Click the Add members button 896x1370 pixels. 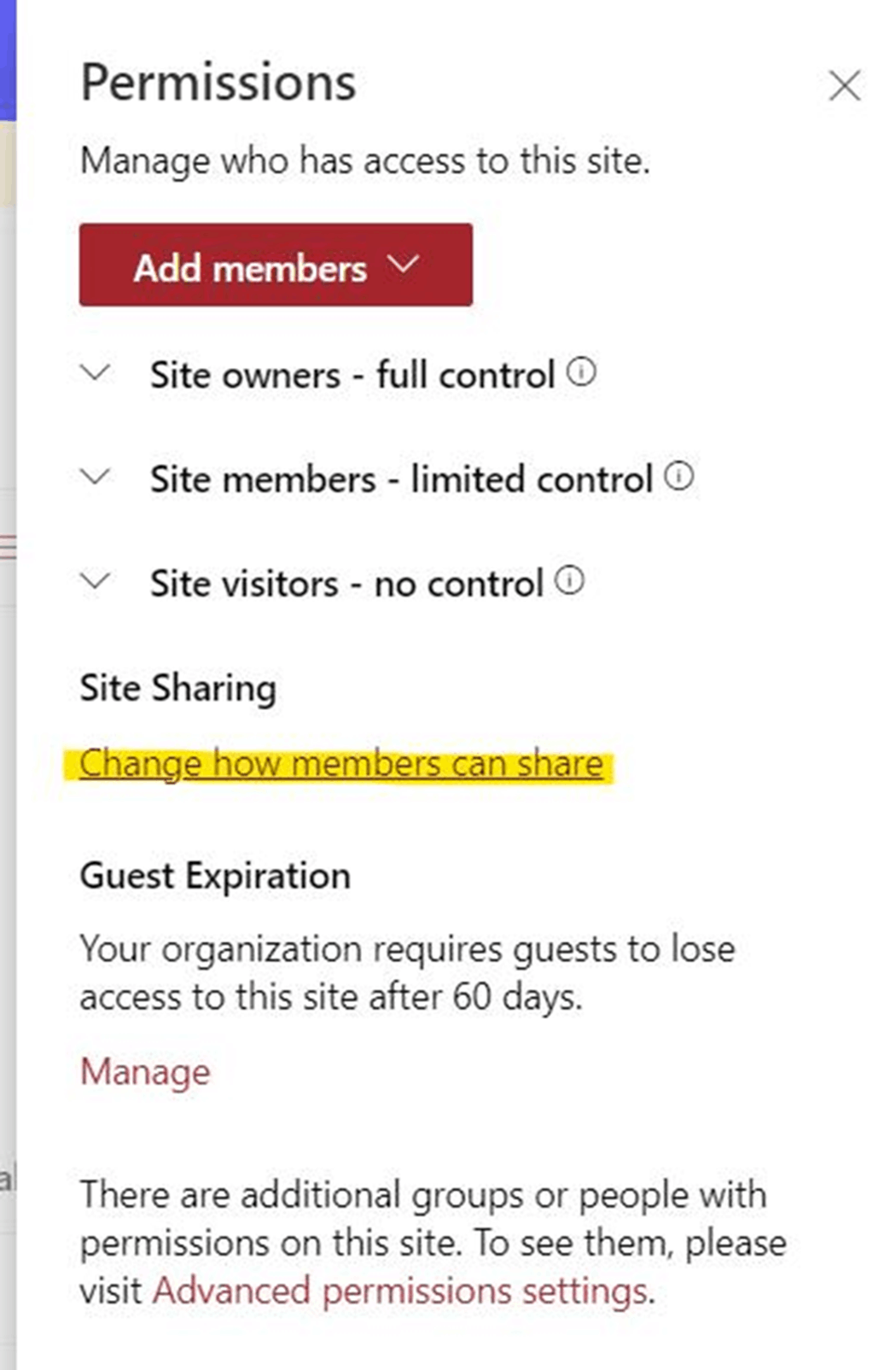(x=276, y=265)
